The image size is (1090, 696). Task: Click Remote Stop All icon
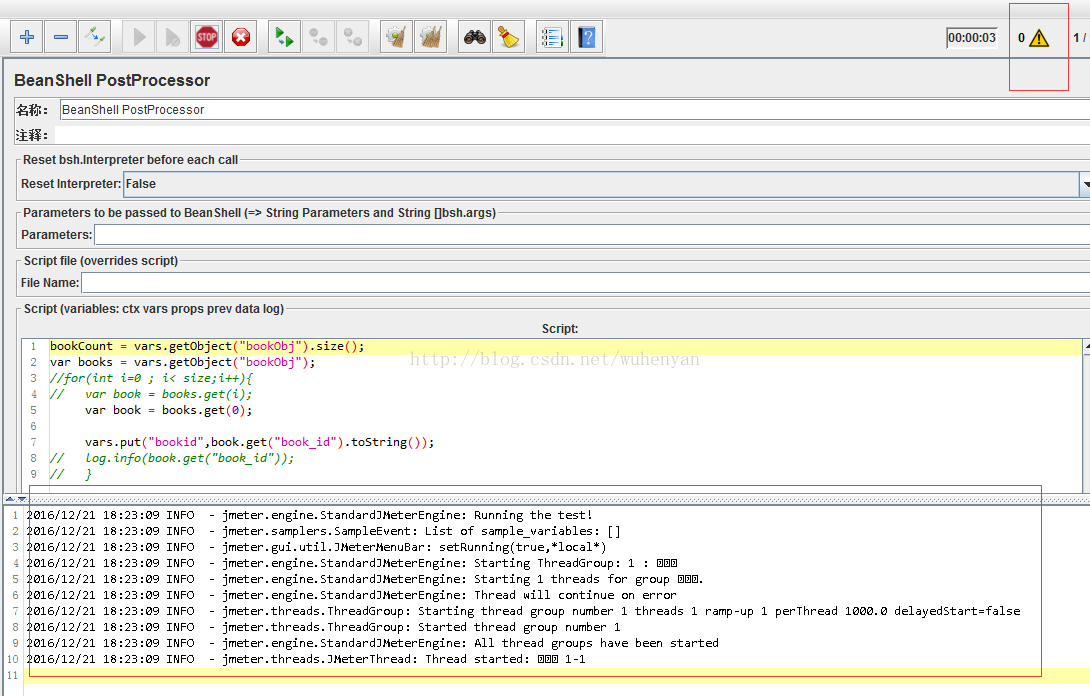(x=318, y=37)
